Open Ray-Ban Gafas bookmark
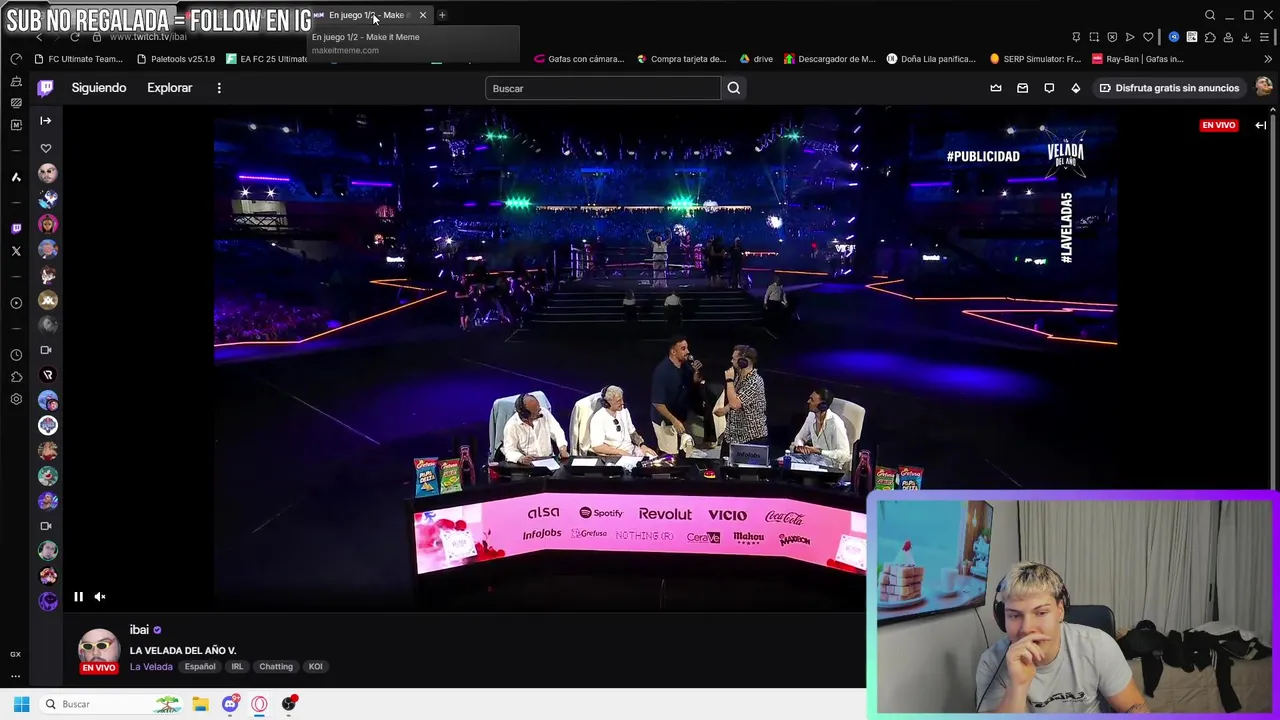This screenshot has width=1280, height=720. pyautogui.click(x=1138, y=59)
